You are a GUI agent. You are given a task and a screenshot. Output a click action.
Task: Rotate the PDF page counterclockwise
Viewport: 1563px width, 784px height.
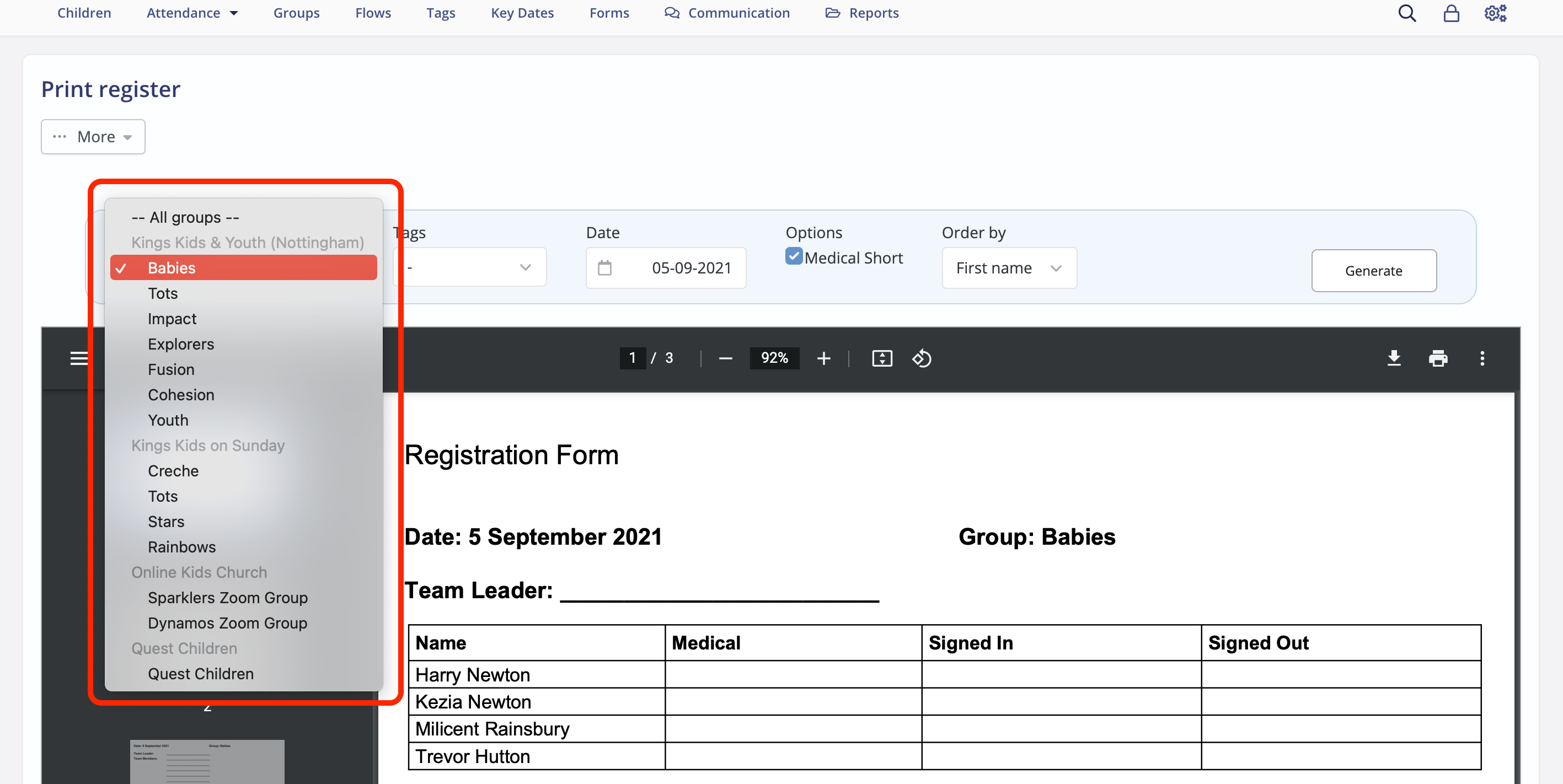(x=921, y=358)
